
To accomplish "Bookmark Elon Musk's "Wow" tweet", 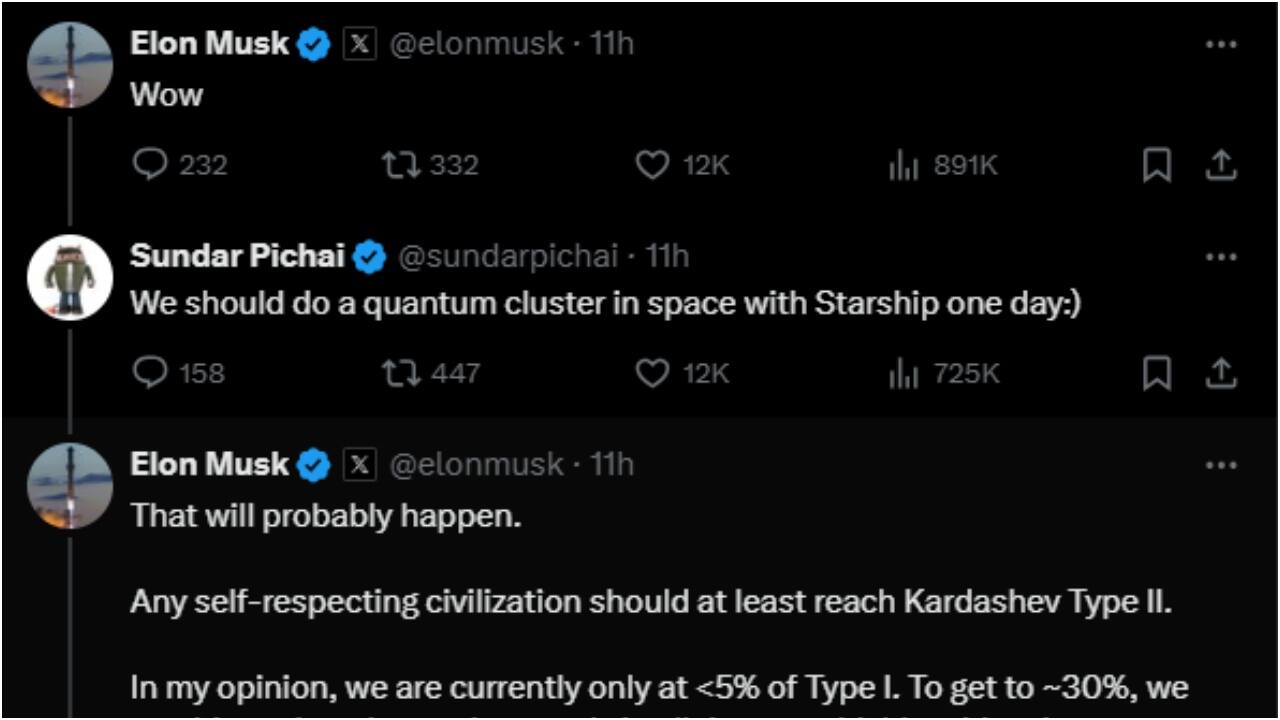I will point(1157,166).
